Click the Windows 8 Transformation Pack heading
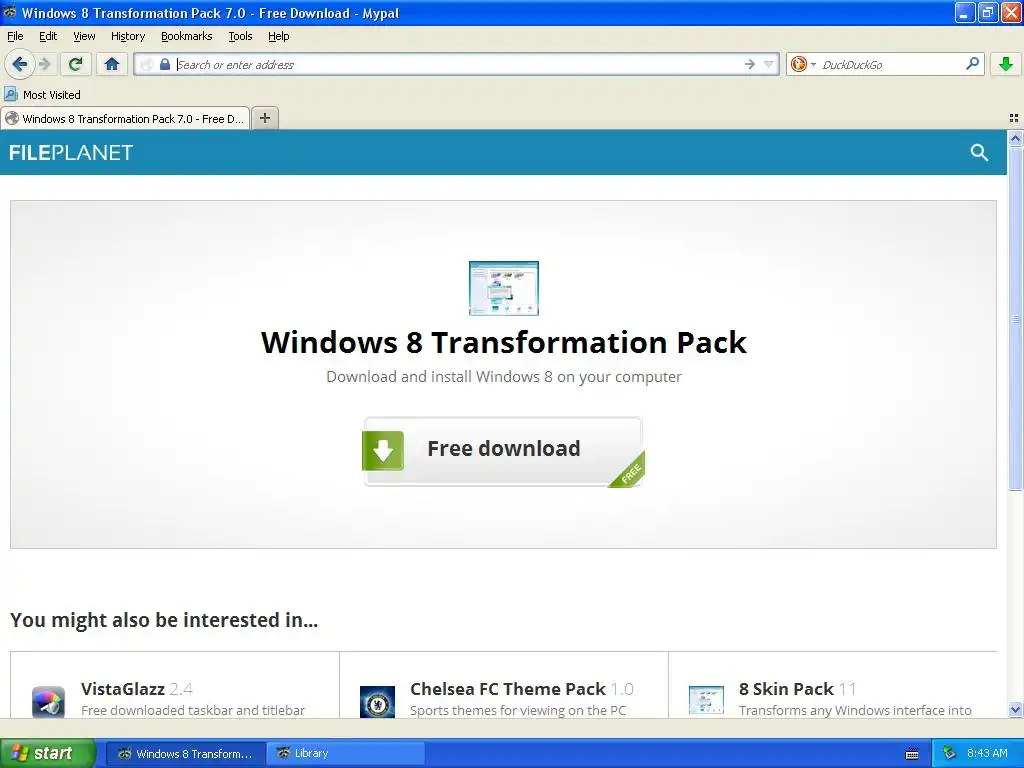The image size is (1024, 768). [x=504, y=342]
